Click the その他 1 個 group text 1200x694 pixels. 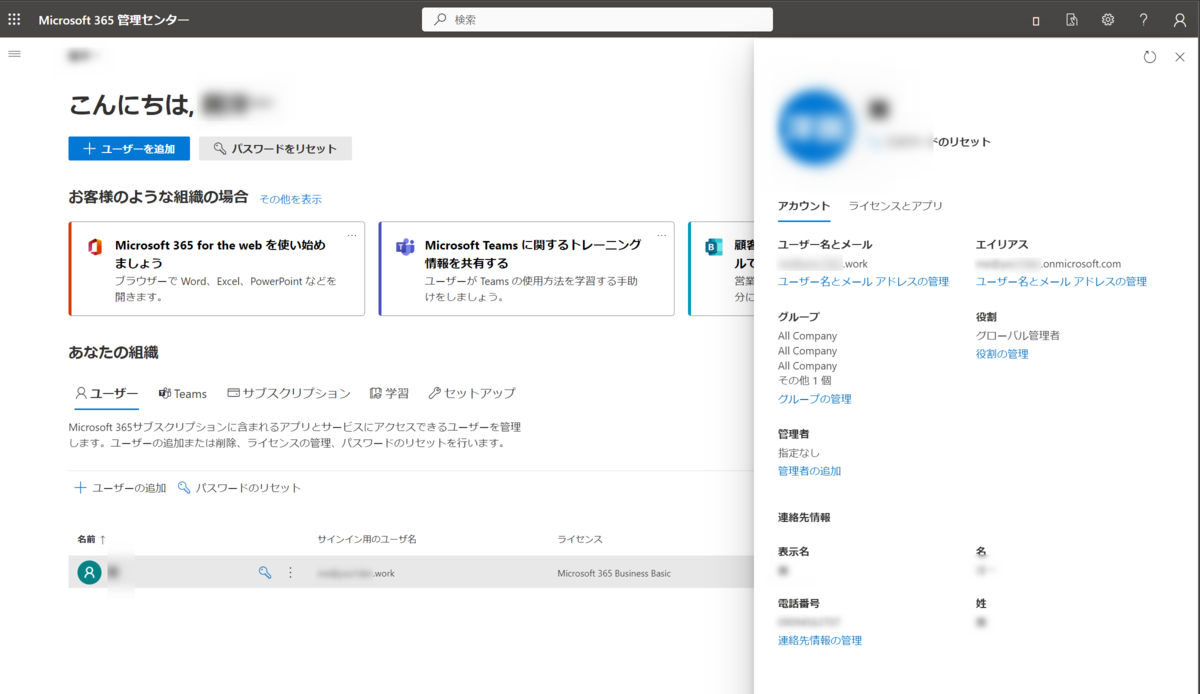(804, 381)
